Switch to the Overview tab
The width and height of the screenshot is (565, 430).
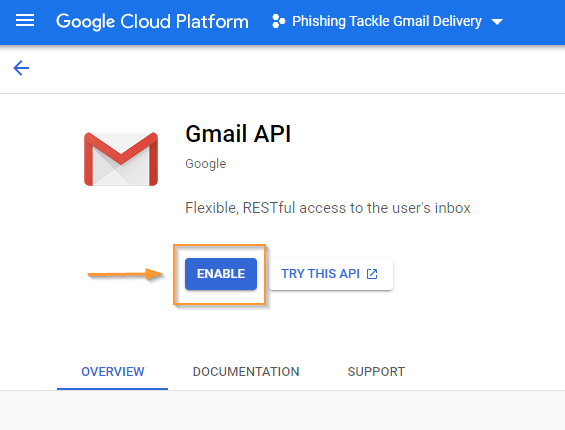[112, 372]
